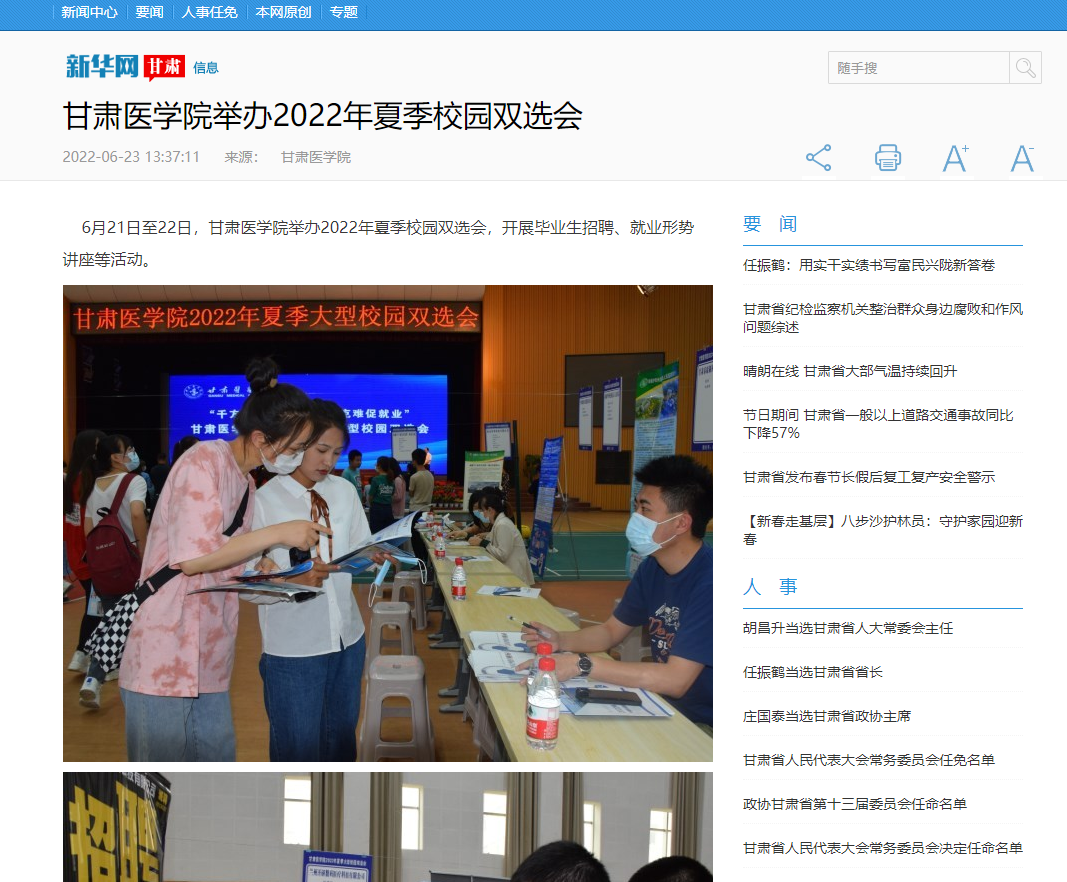Focus the 随手搜 search box
The height and width of the screenshot is (882, 1067).
pos(918,68)
